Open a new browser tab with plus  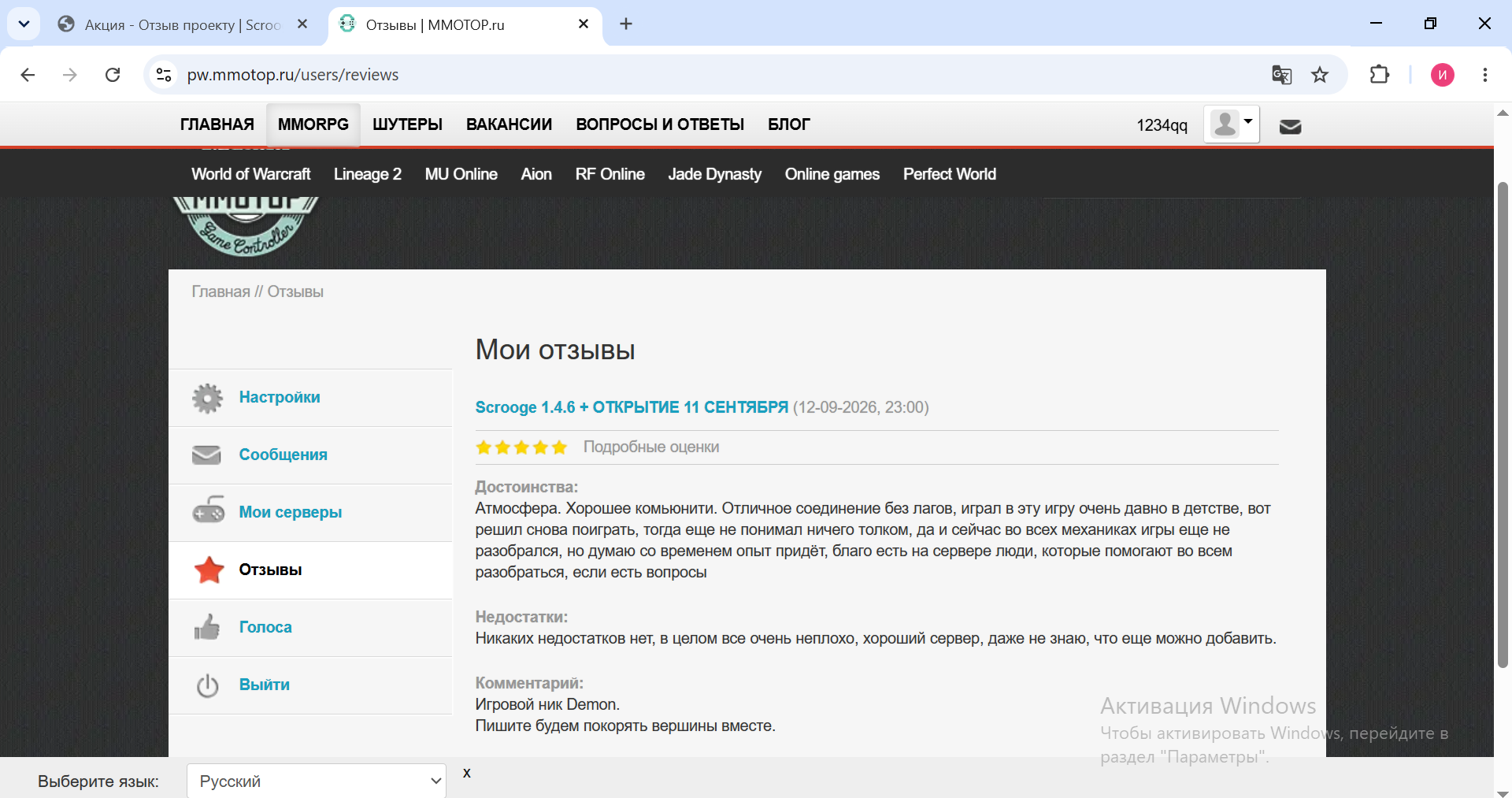(x=626, y=24)
